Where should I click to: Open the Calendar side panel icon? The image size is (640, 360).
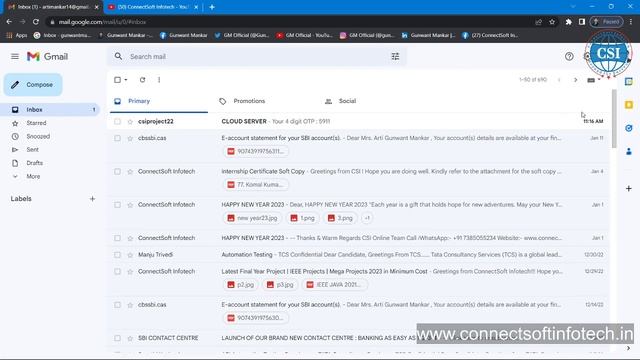click(x=629, y=82)
